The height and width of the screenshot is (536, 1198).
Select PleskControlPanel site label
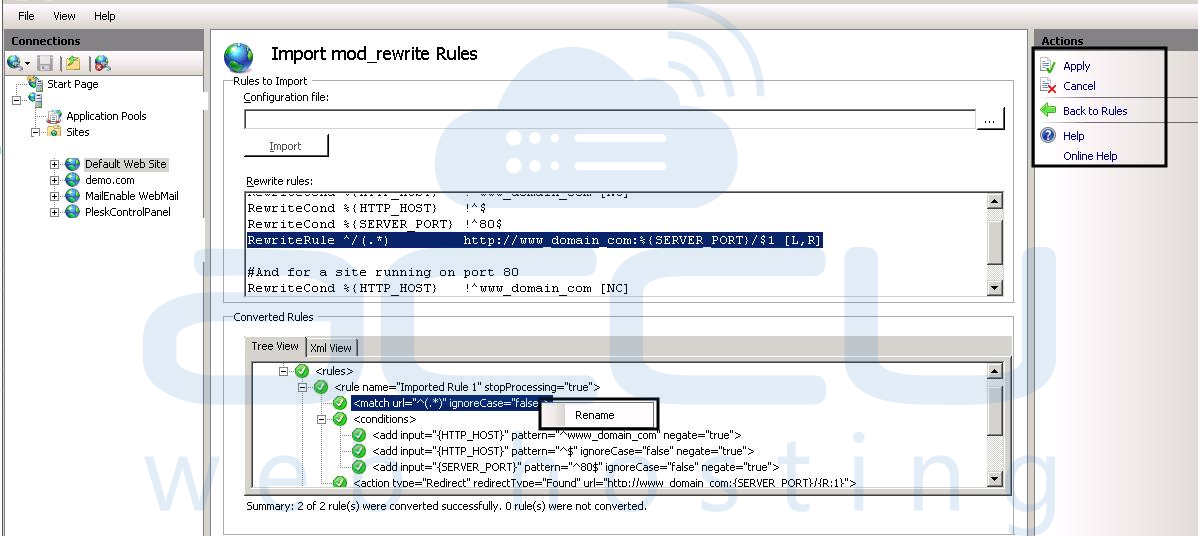[x=128, y=212]
